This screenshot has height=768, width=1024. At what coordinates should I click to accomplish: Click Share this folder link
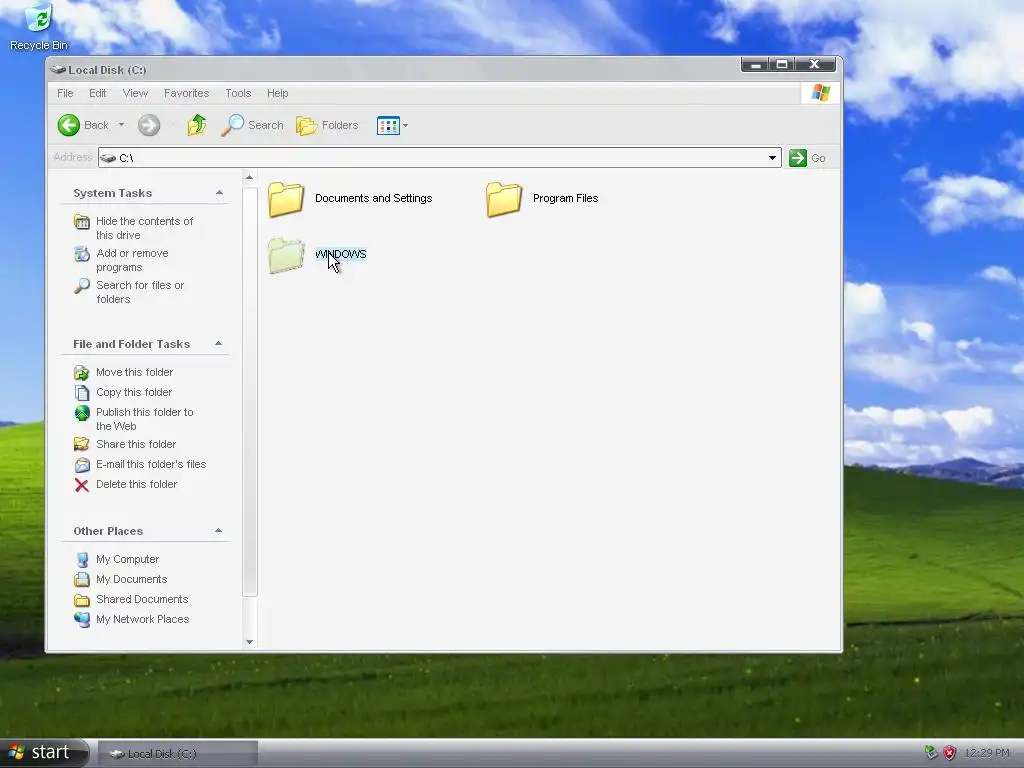[136, 444]
